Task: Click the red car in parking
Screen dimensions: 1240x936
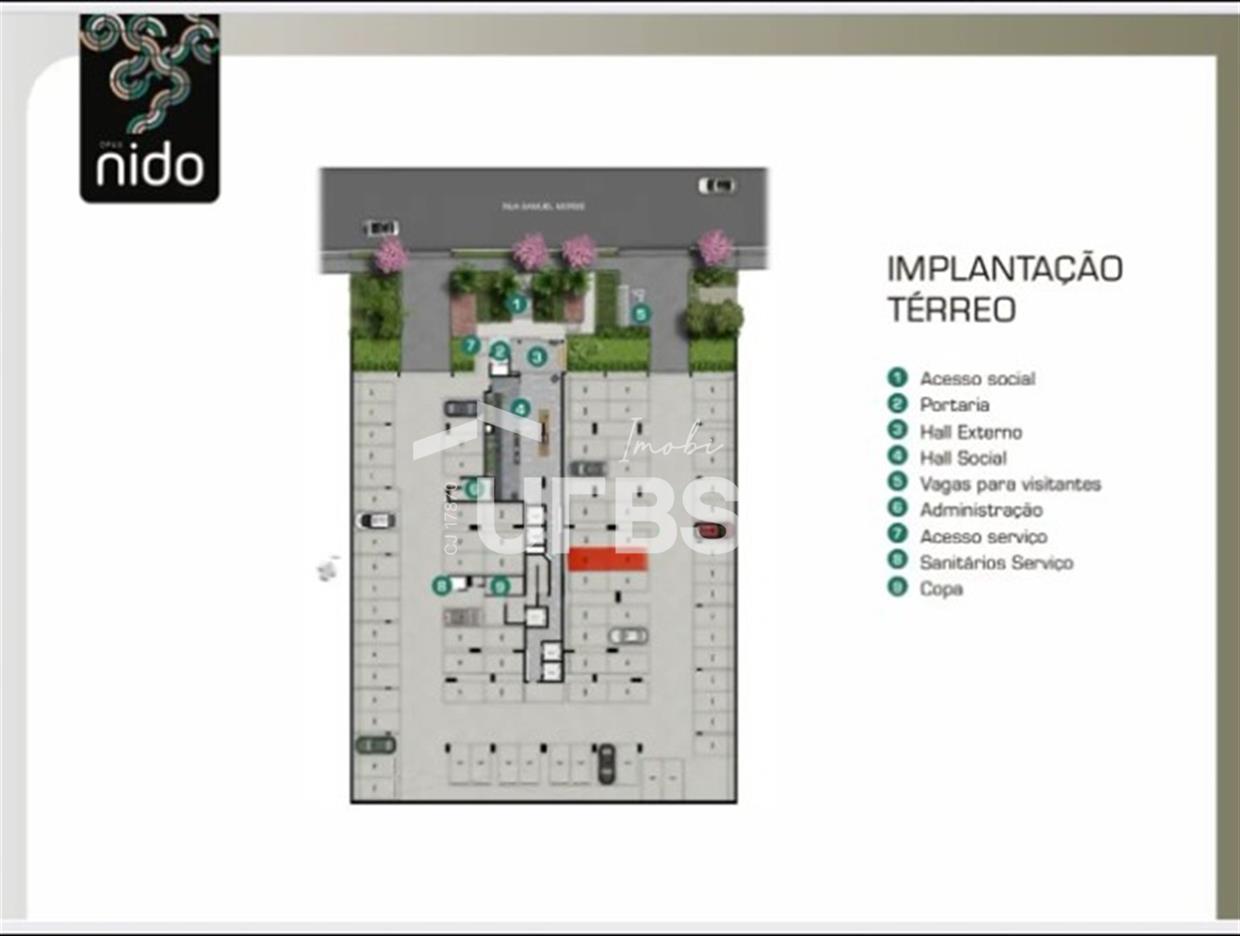Action: pos(711,531)
